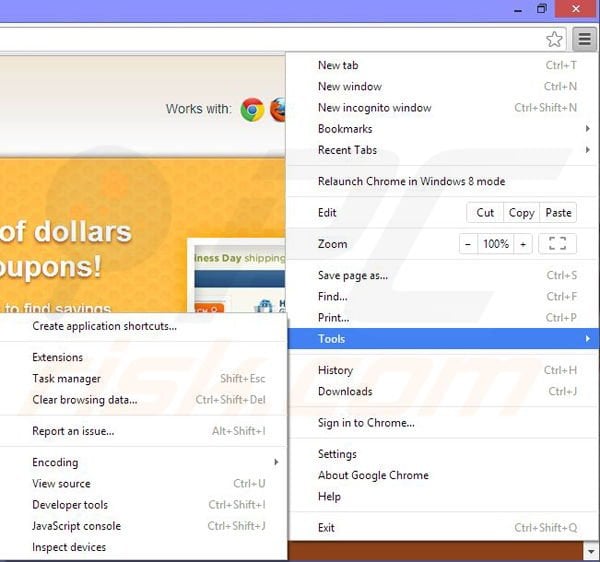Image resolution: width=600 pixels, height=562 pixels.
Task: Expand the Encoding submenu arrow
Action: coord(276,462)
